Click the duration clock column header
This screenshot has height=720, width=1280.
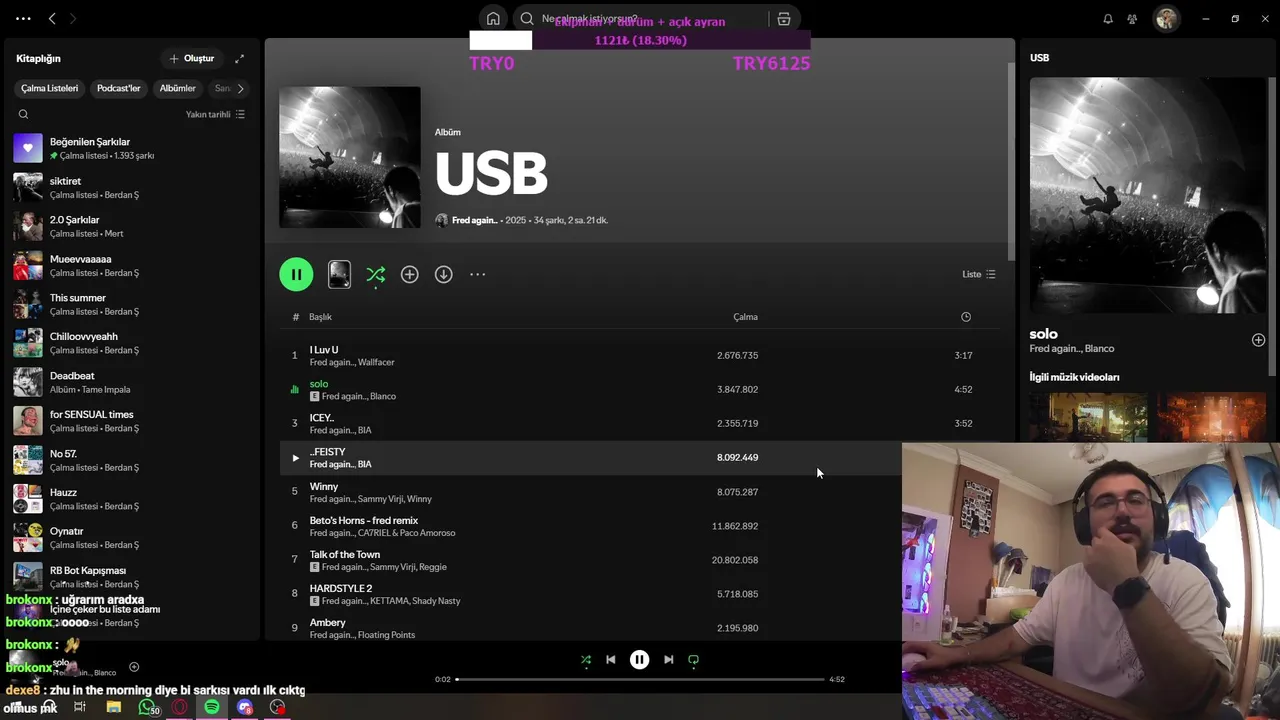click(966, 317)
